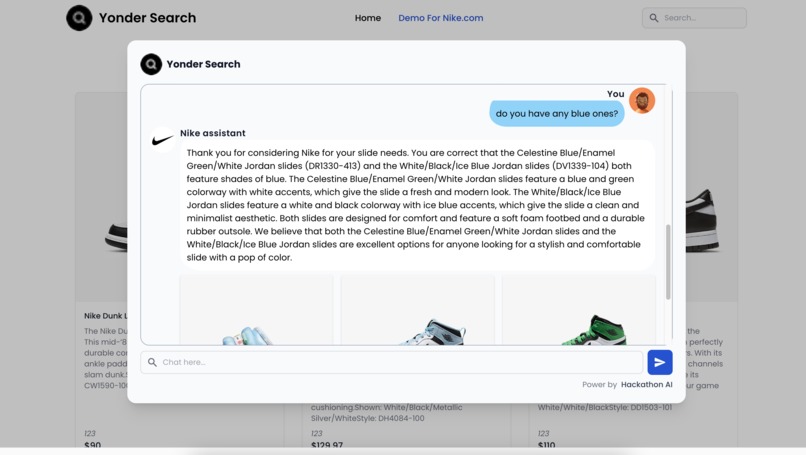
Task: Click the Yonder Search logo in page header
Action: point(79,18)
